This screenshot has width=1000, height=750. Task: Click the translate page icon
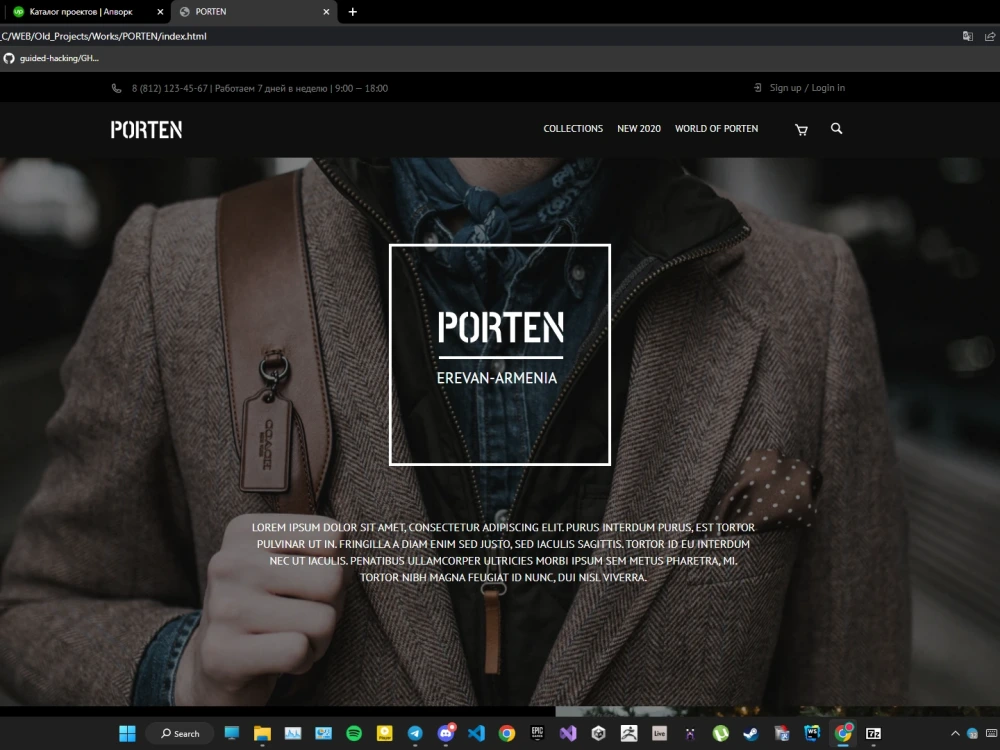click(967, 36)
